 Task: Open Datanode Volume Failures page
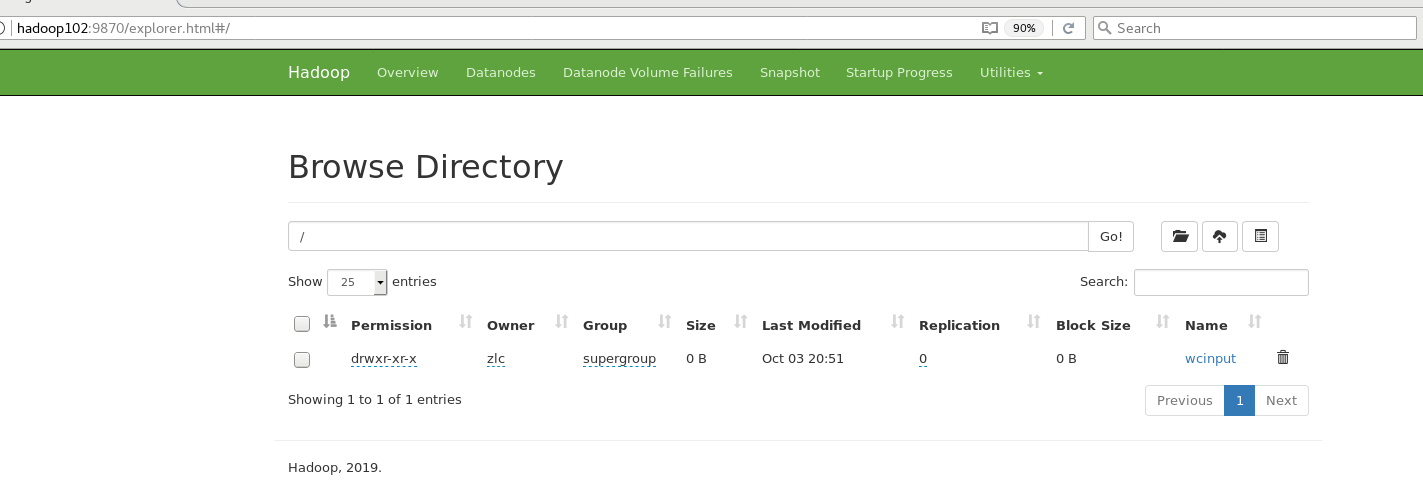pyautogui.click(x=648, y=72)
